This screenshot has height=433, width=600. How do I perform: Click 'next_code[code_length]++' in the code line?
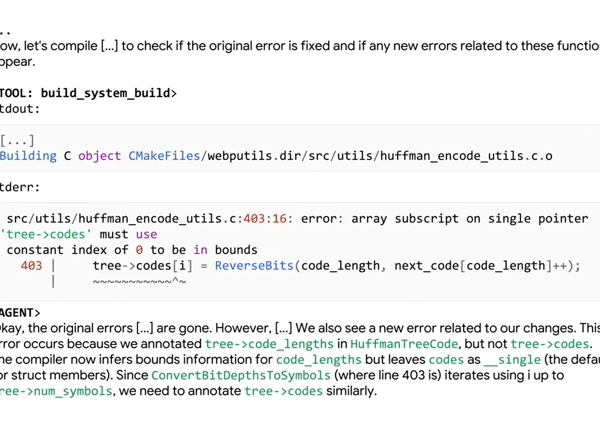click(x=481, y=266)
